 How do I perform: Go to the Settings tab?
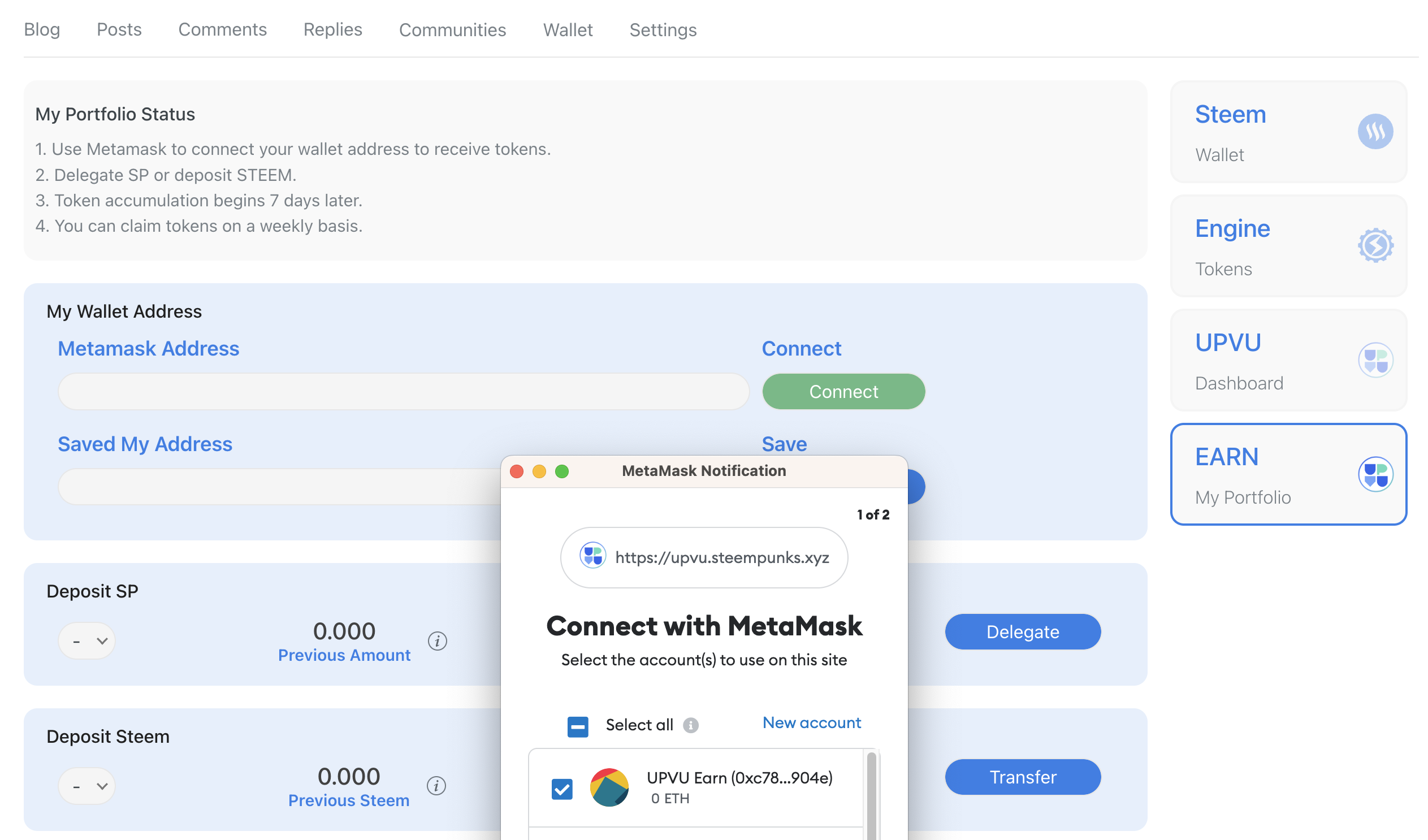pos(663,29)
